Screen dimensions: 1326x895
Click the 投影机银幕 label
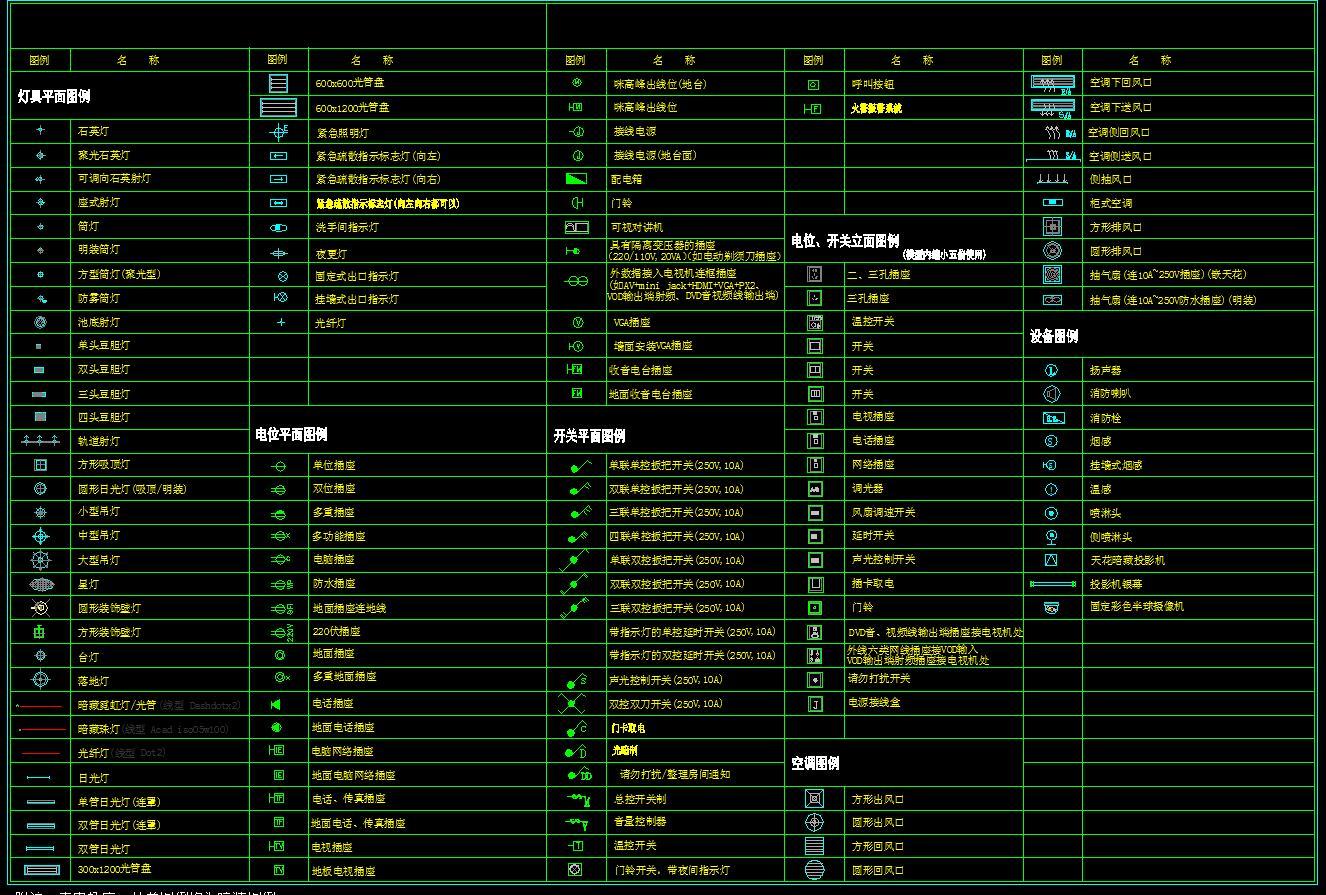pos(1116,584)
